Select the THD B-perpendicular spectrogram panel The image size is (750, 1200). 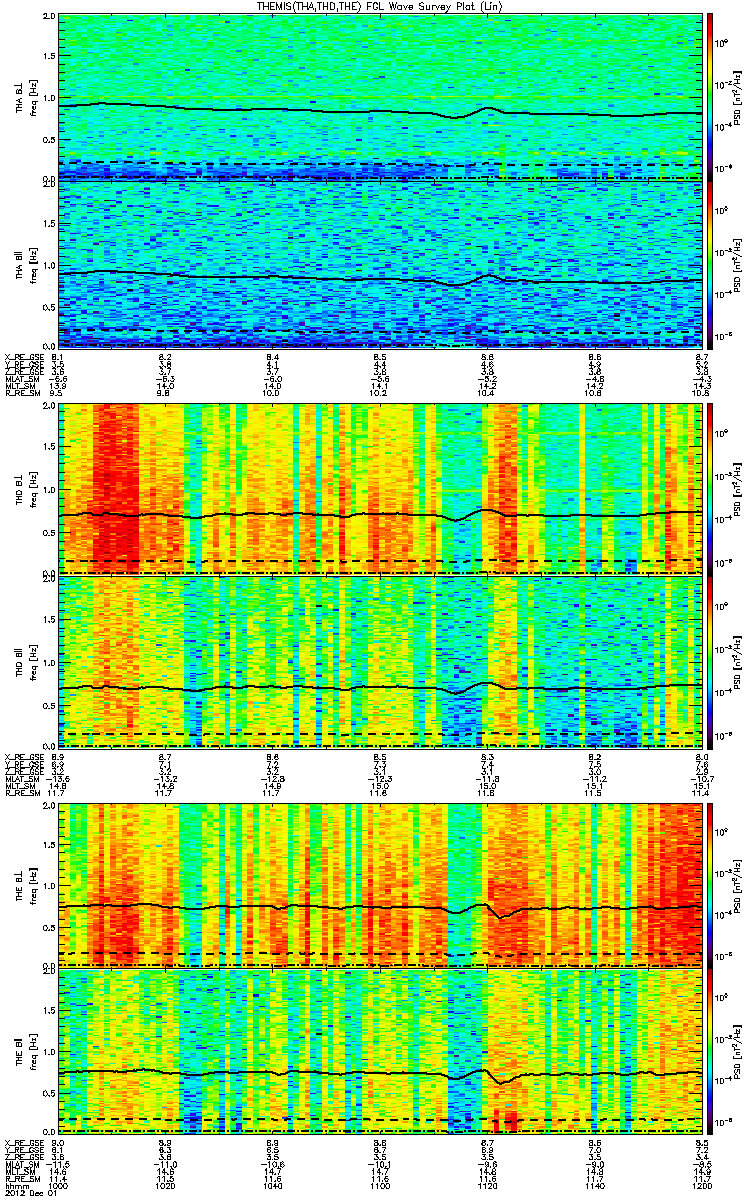(x=380, y=488)
